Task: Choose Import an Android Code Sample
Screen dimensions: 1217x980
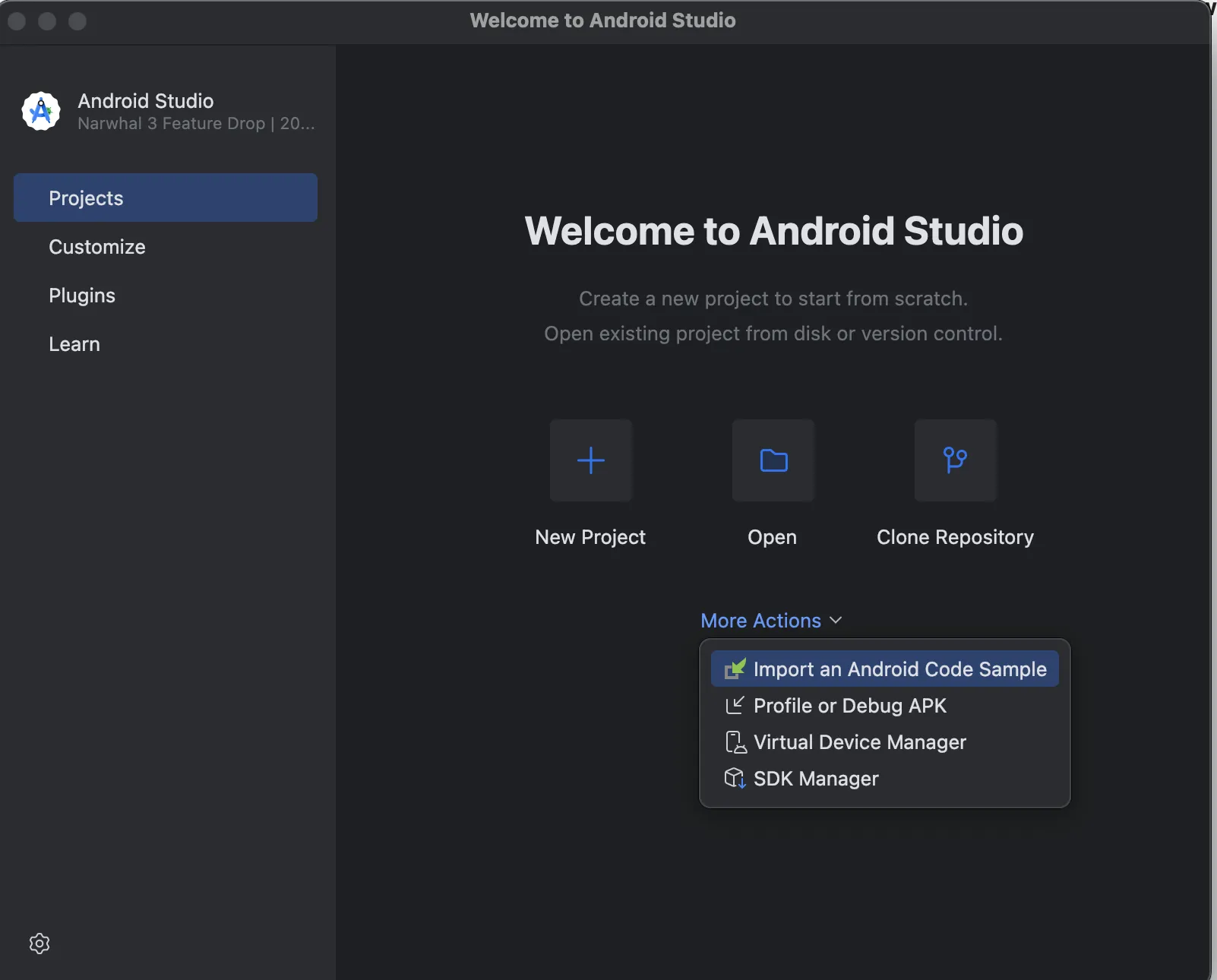Action: coord(885,669)
